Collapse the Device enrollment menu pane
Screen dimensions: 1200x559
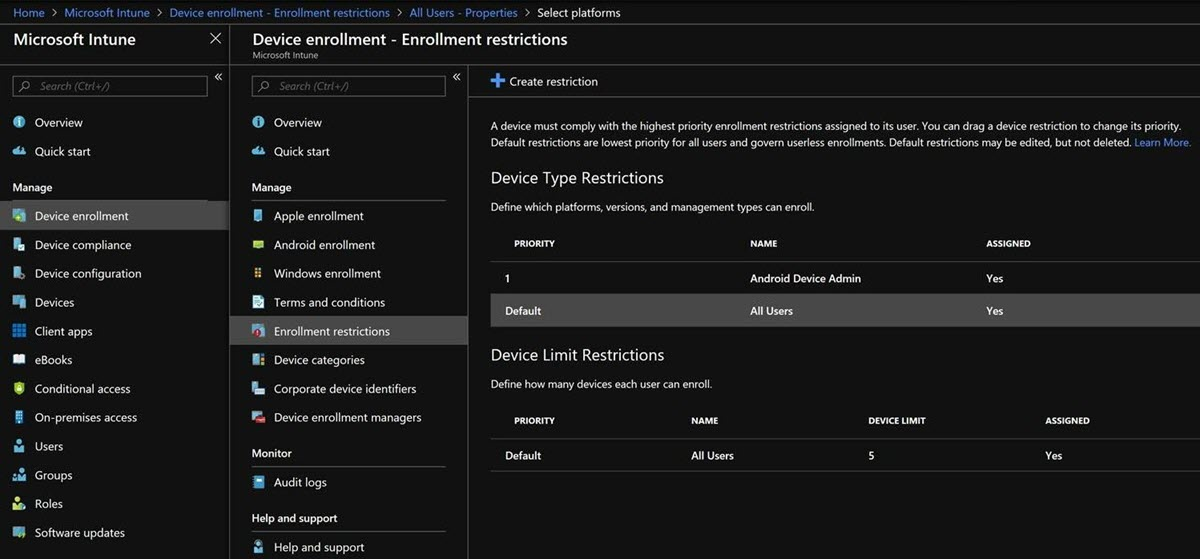456,77
